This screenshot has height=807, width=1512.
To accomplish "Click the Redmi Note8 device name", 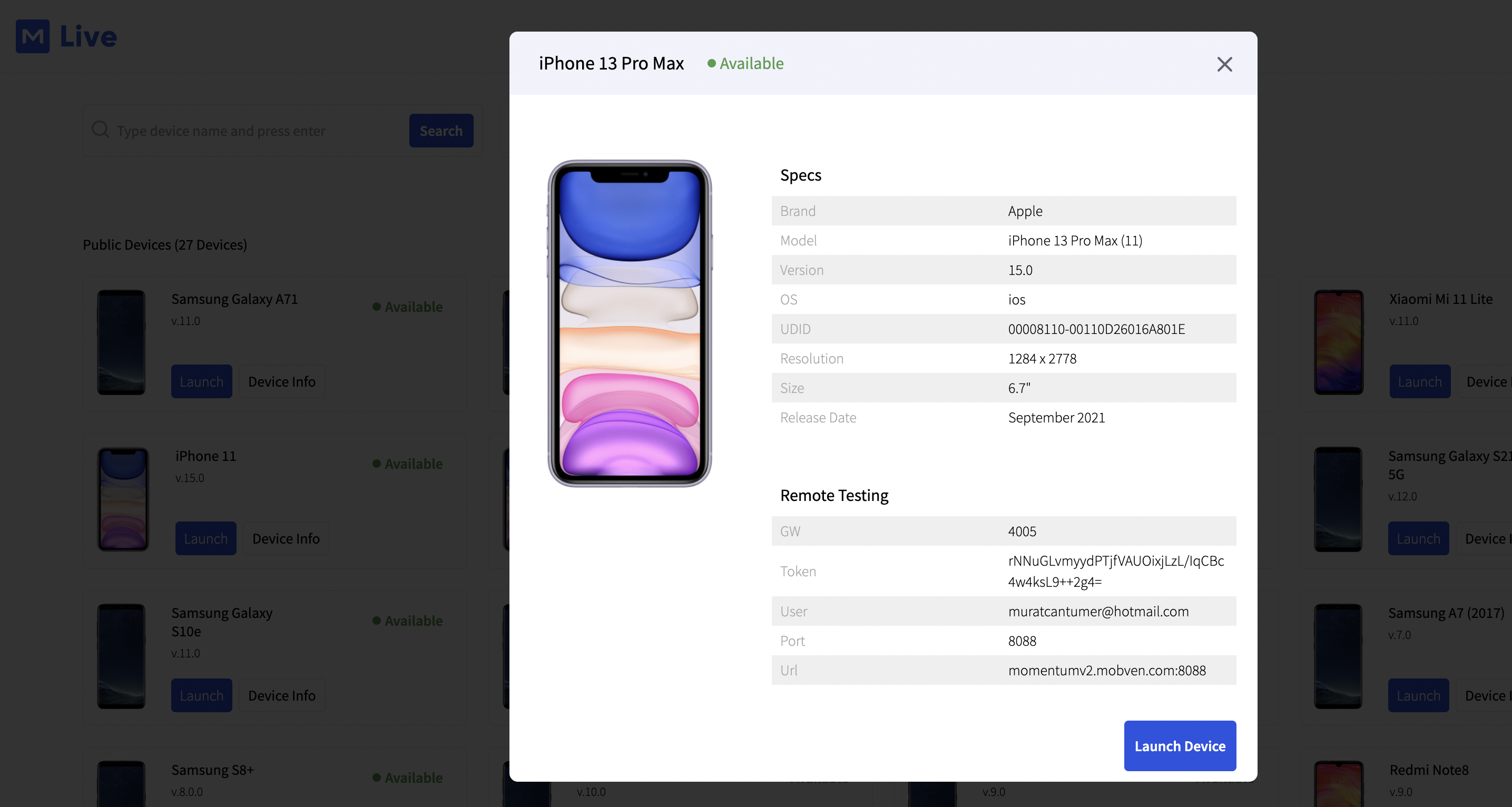I will click(x=1429, y=770).
